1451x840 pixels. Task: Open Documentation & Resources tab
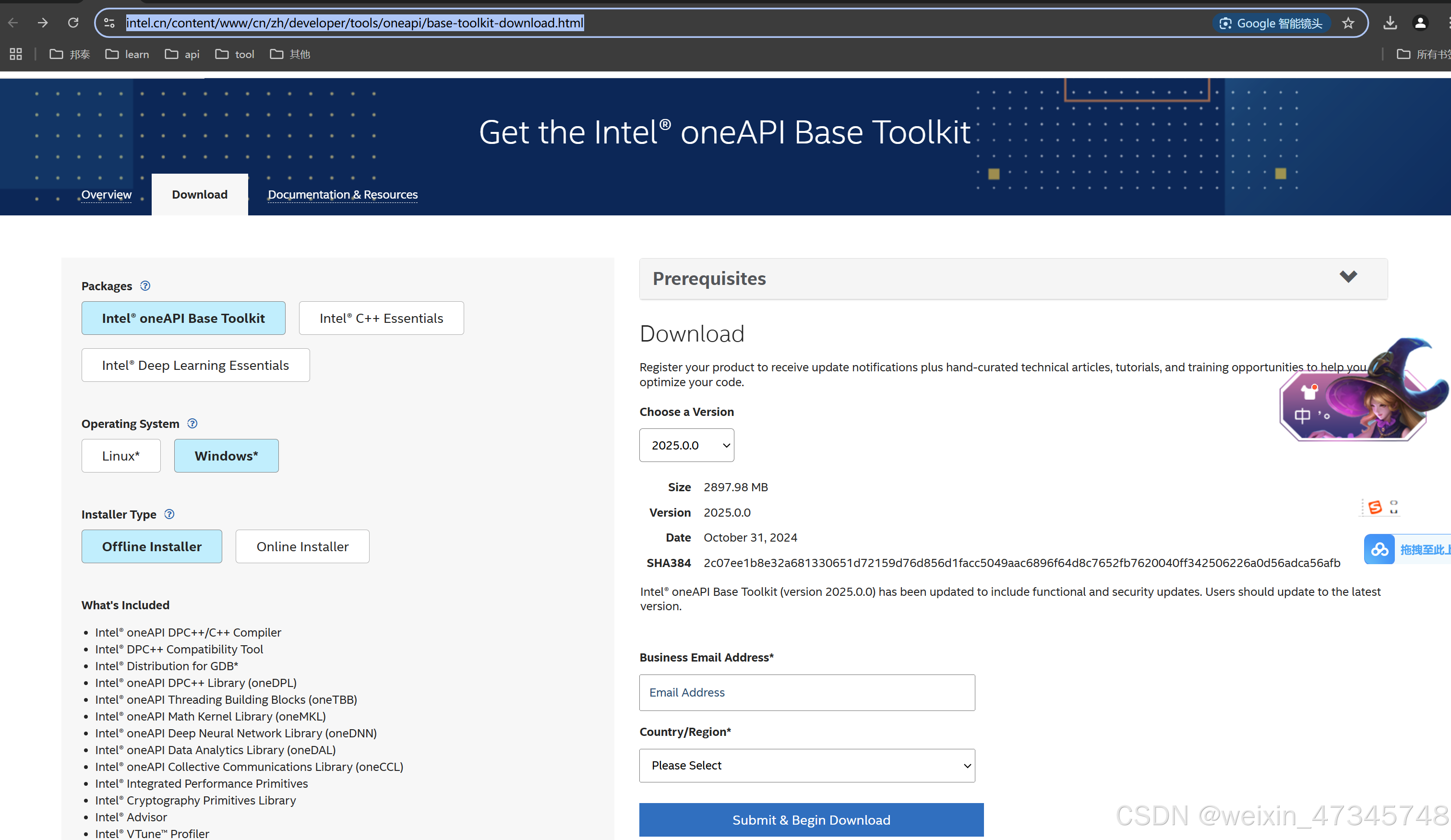click(x=343, y=194)
